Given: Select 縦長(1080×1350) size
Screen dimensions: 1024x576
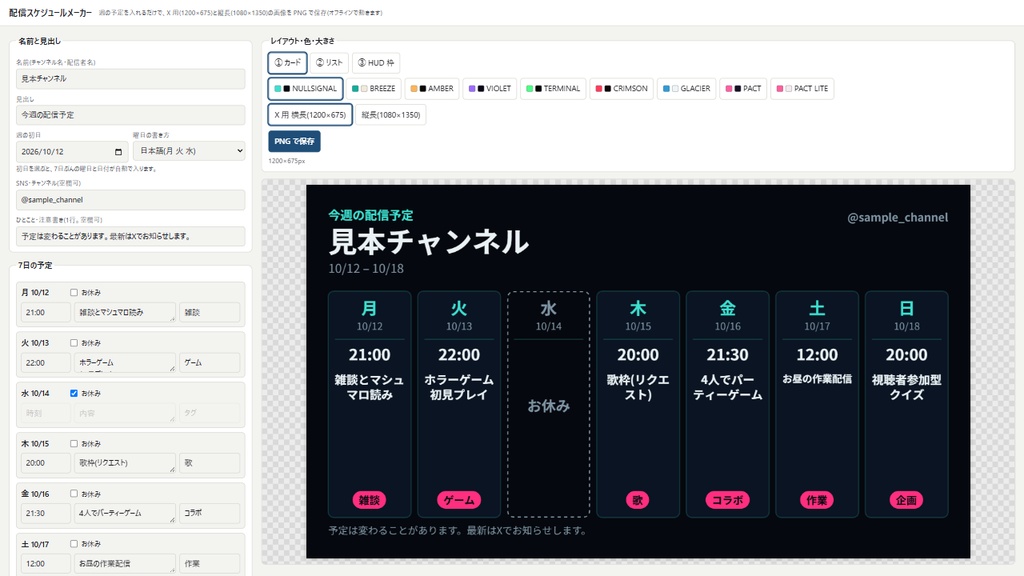Looking at the screenshot, I should tap(391, 114).
